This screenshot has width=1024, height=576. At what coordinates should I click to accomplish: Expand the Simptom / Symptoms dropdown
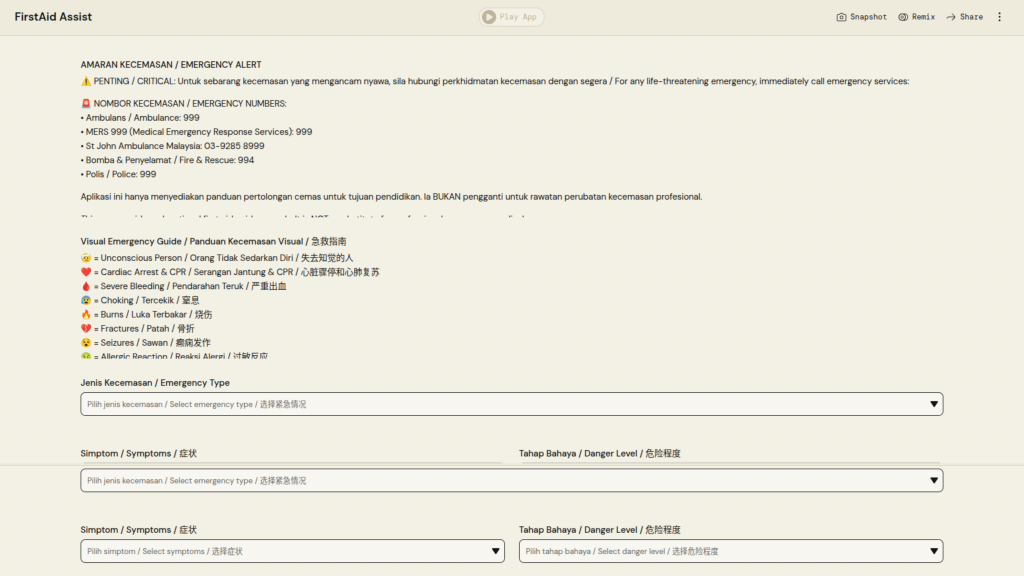tap(292, 551)
